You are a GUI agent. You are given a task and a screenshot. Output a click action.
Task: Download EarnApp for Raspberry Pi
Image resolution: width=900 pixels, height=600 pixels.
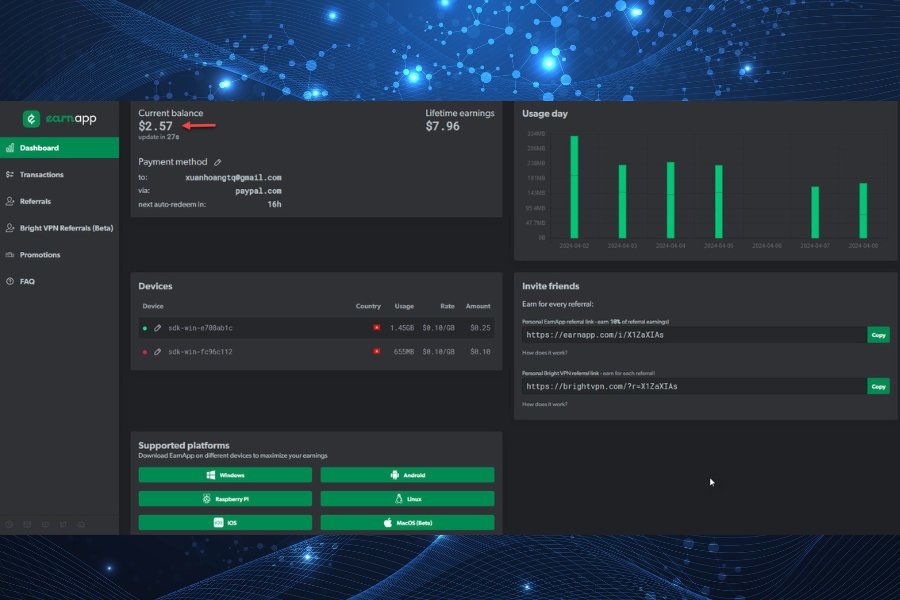coord(225,499)
